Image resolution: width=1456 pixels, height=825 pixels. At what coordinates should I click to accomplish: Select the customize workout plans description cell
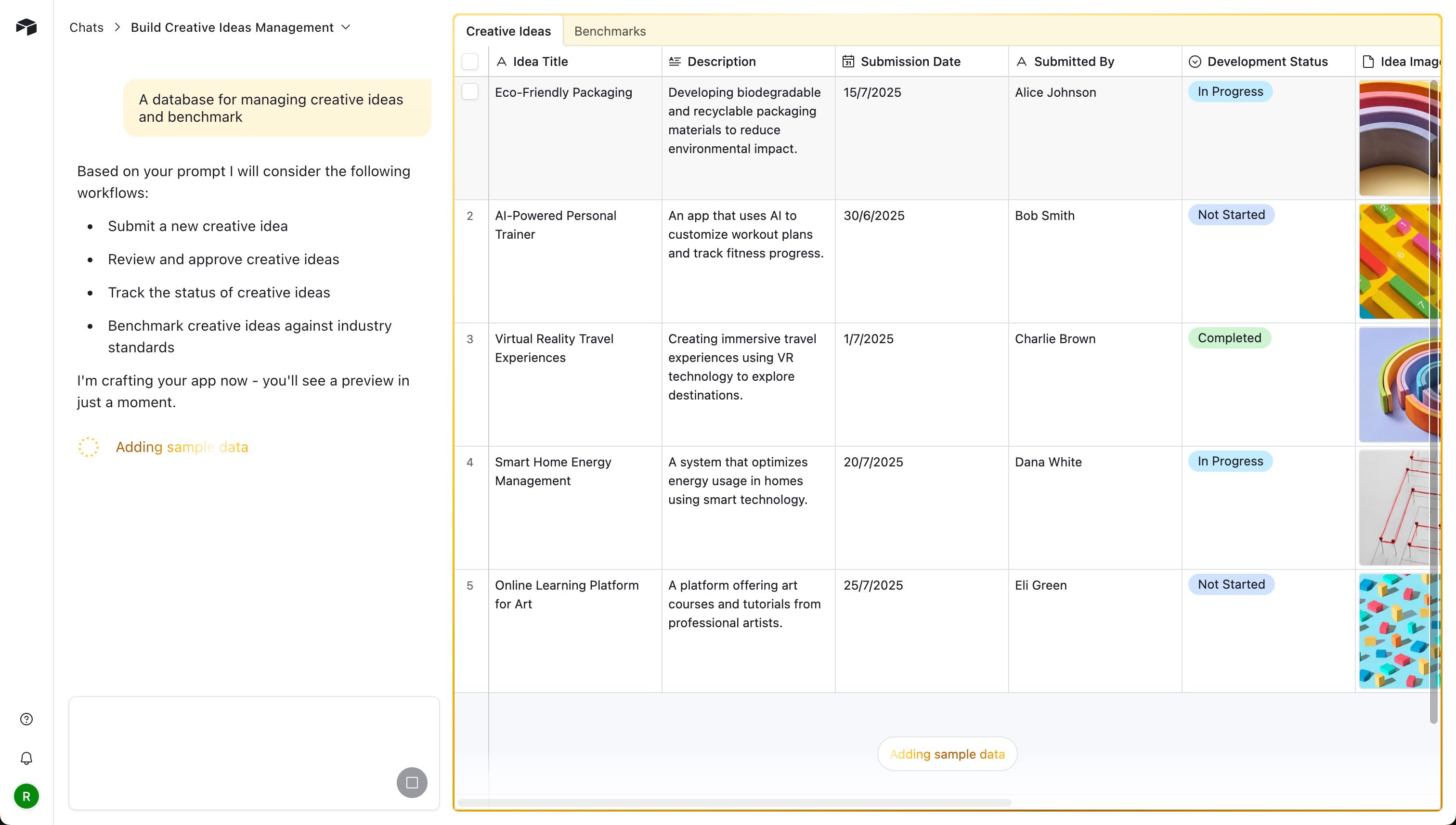coord(749,262)
